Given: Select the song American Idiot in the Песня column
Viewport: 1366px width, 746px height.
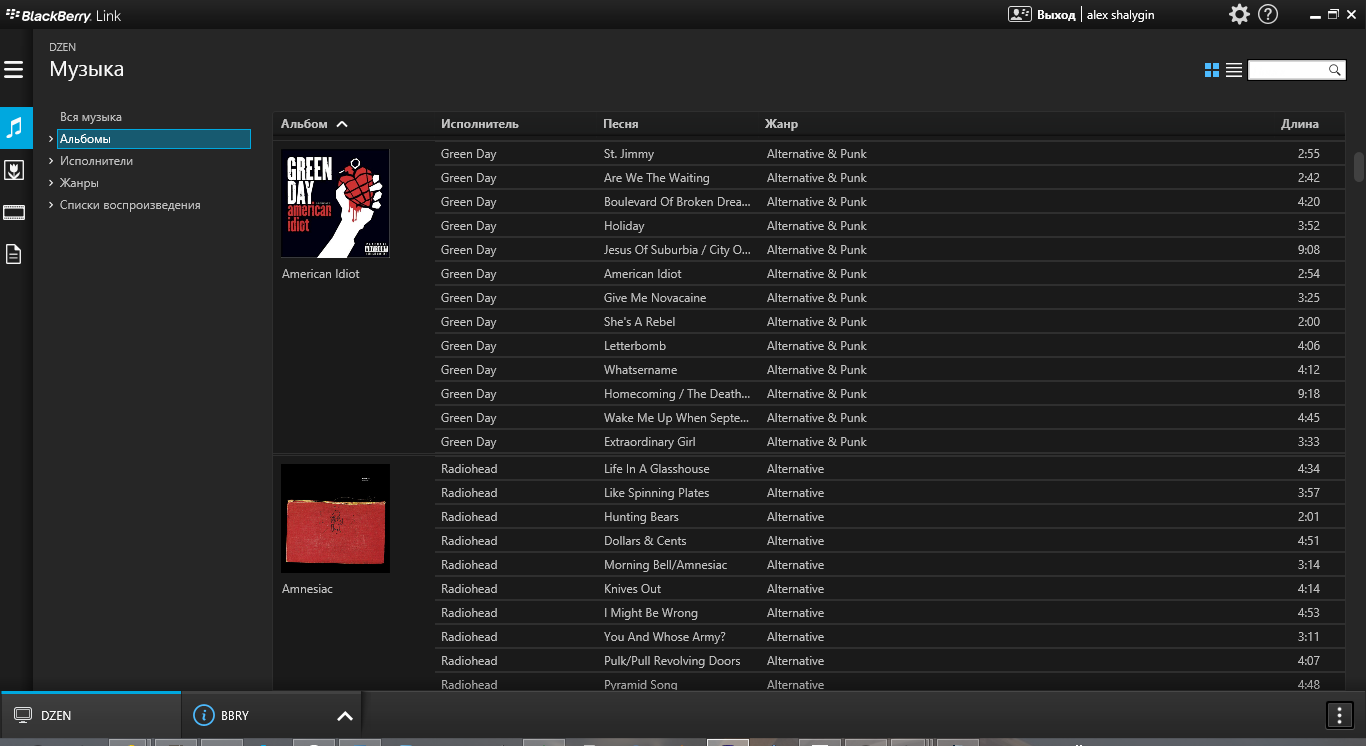Looking at the screenshot, I should click(643, 274).
